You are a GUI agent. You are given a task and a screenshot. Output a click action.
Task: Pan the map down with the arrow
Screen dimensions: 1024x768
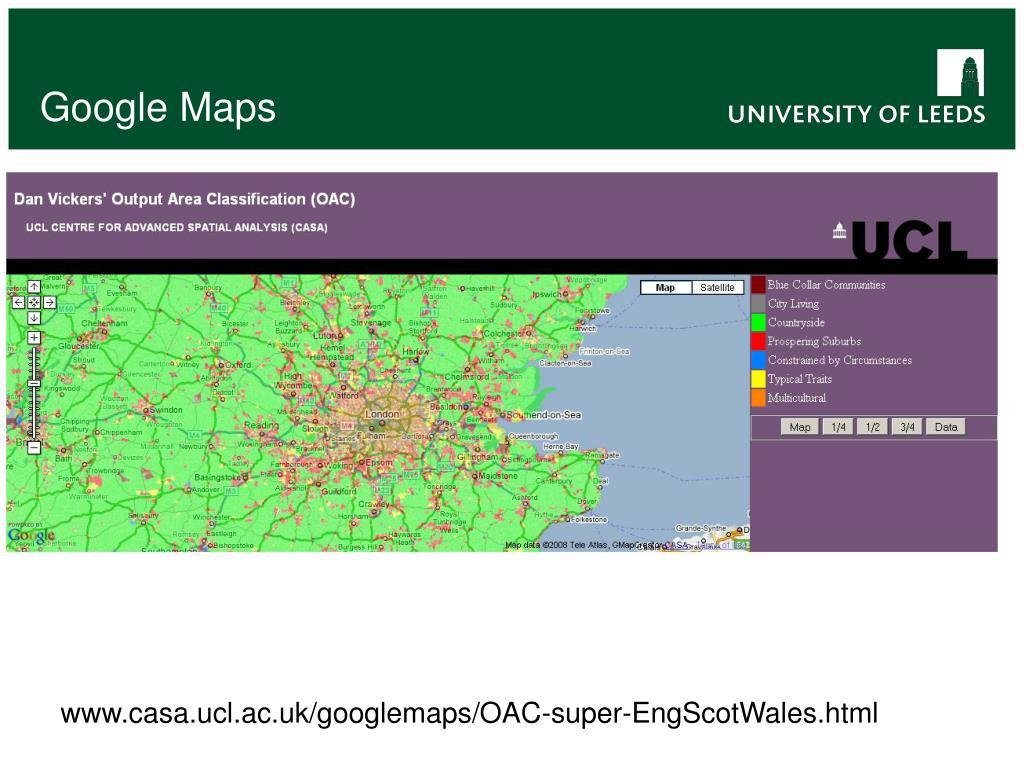[34, 318]
